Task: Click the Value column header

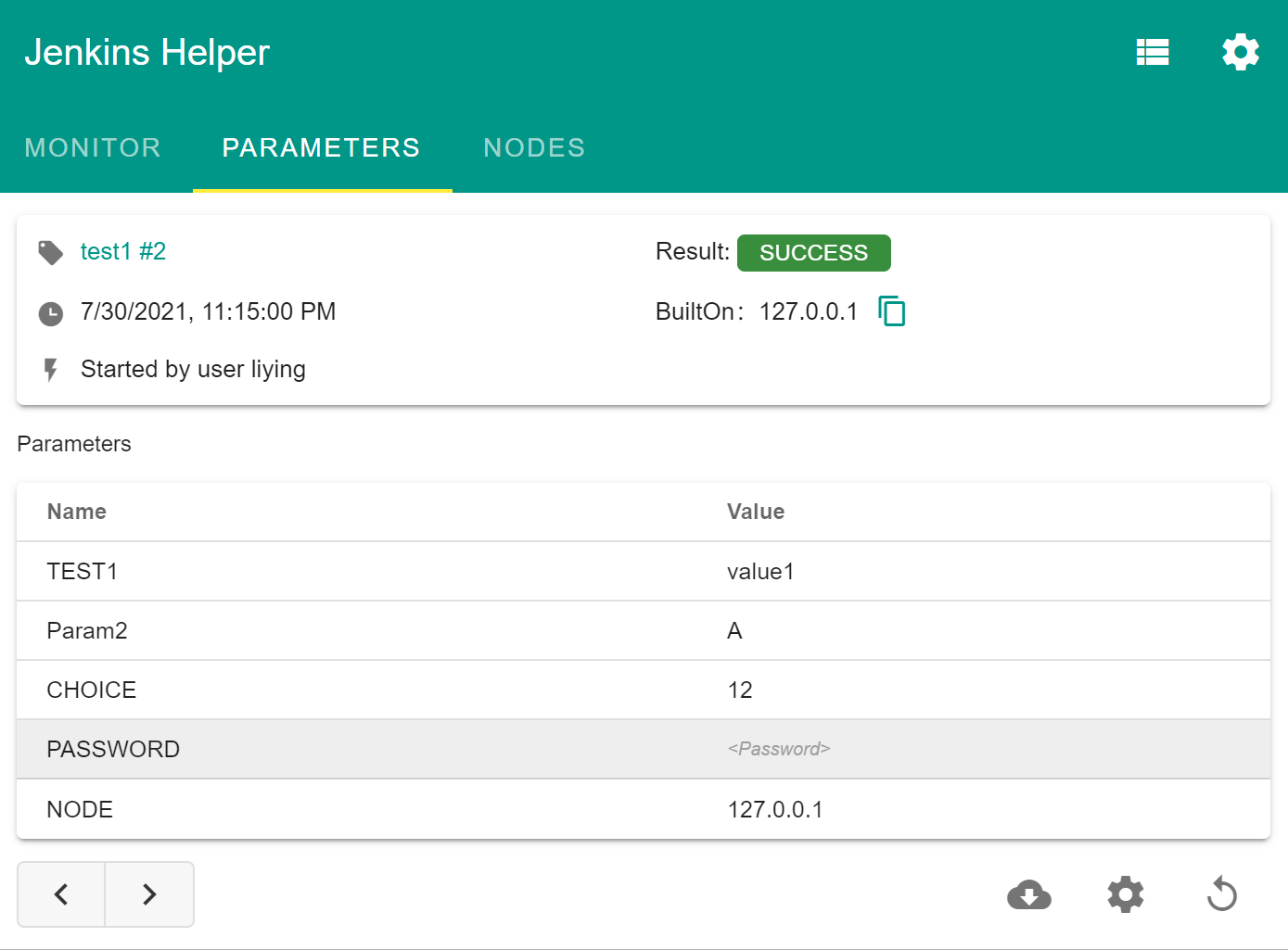Action: coord(756,512)
